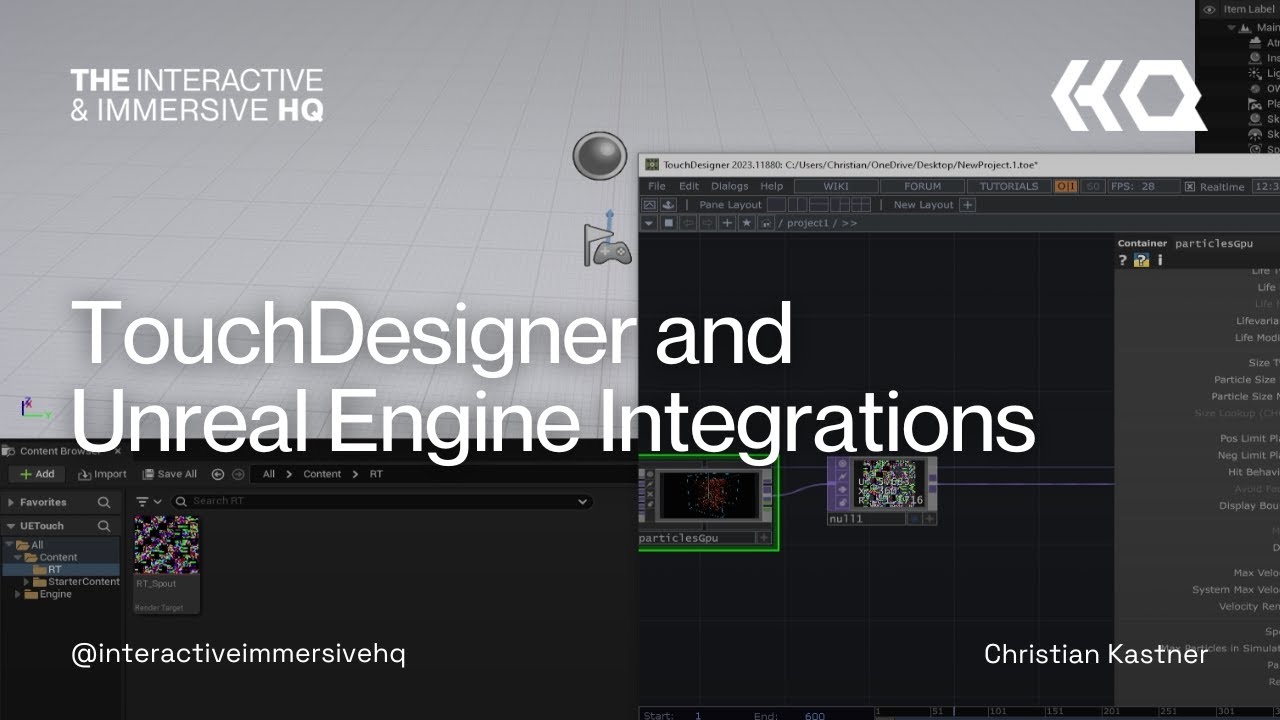This screenshot has width=1280, height=720.
Task: Click the All breadcrumb in Content Browser
Action: (269, 474)
